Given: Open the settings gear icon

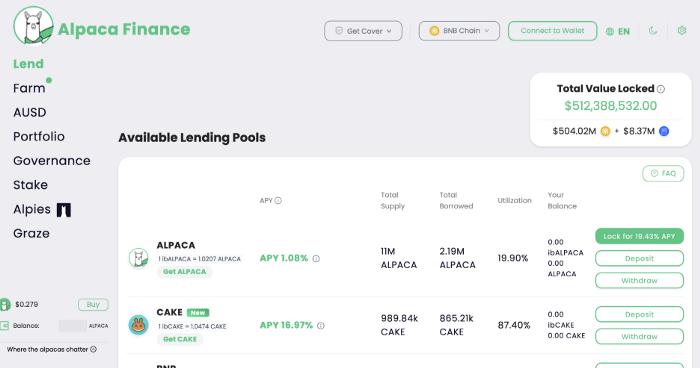Looking at the screenshot, I should (x=682, y=30).
